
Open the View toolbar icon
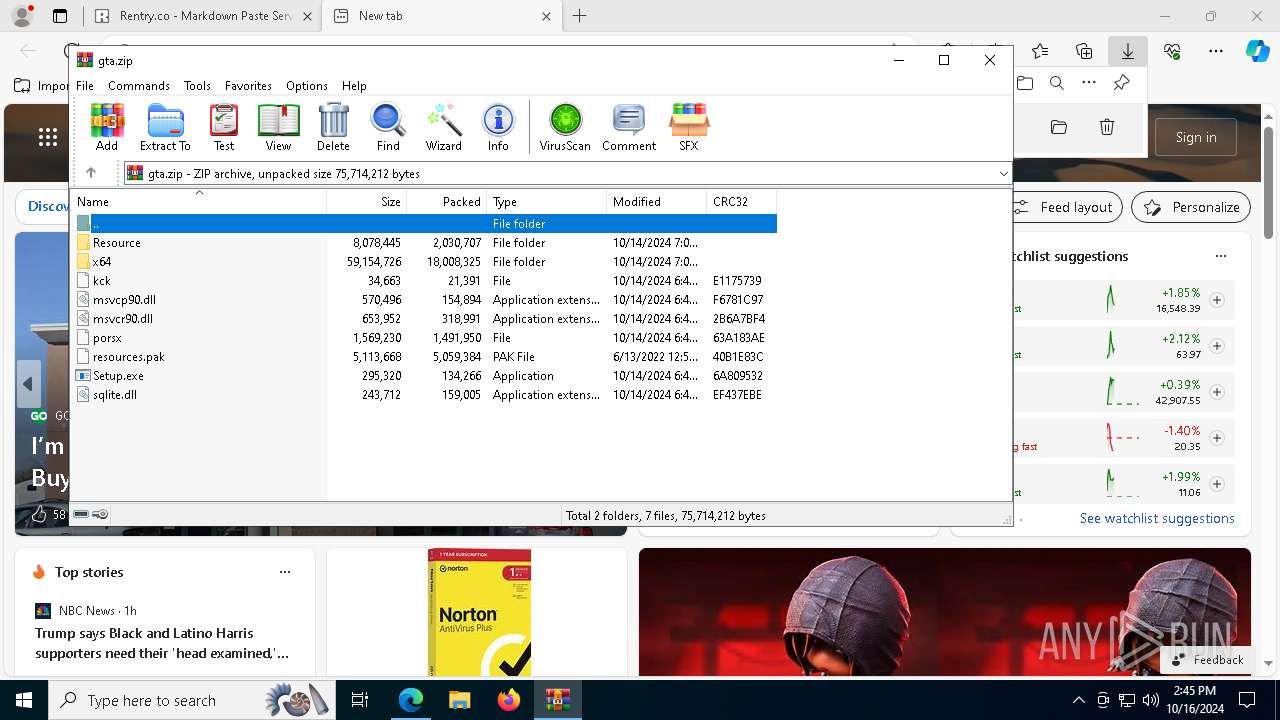click(x=278, y=127)
